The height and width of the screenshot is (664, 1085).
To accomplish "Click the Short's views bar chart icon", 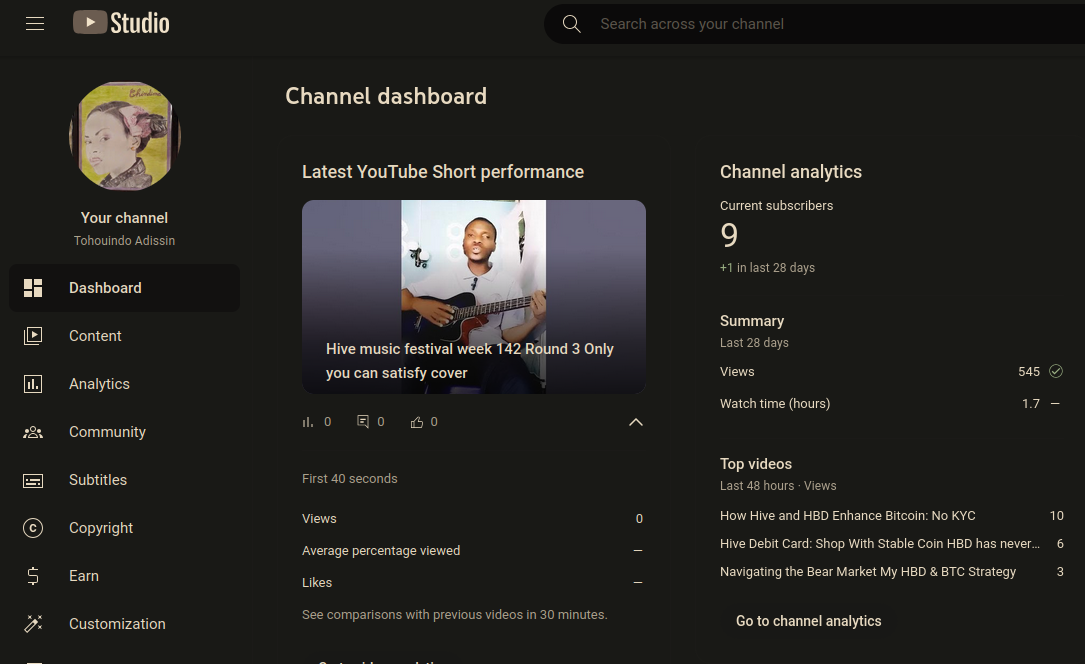I will tap(308, 422).
